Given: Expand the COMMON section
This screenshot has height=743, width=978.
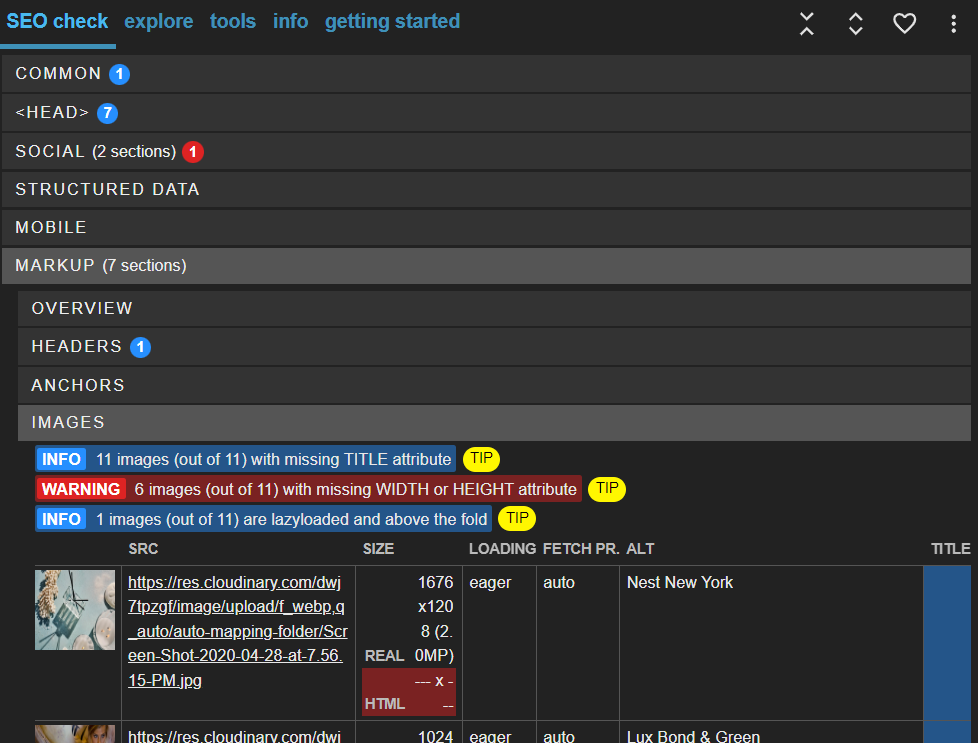Looking at the screenshot, I should pos(58,74).
